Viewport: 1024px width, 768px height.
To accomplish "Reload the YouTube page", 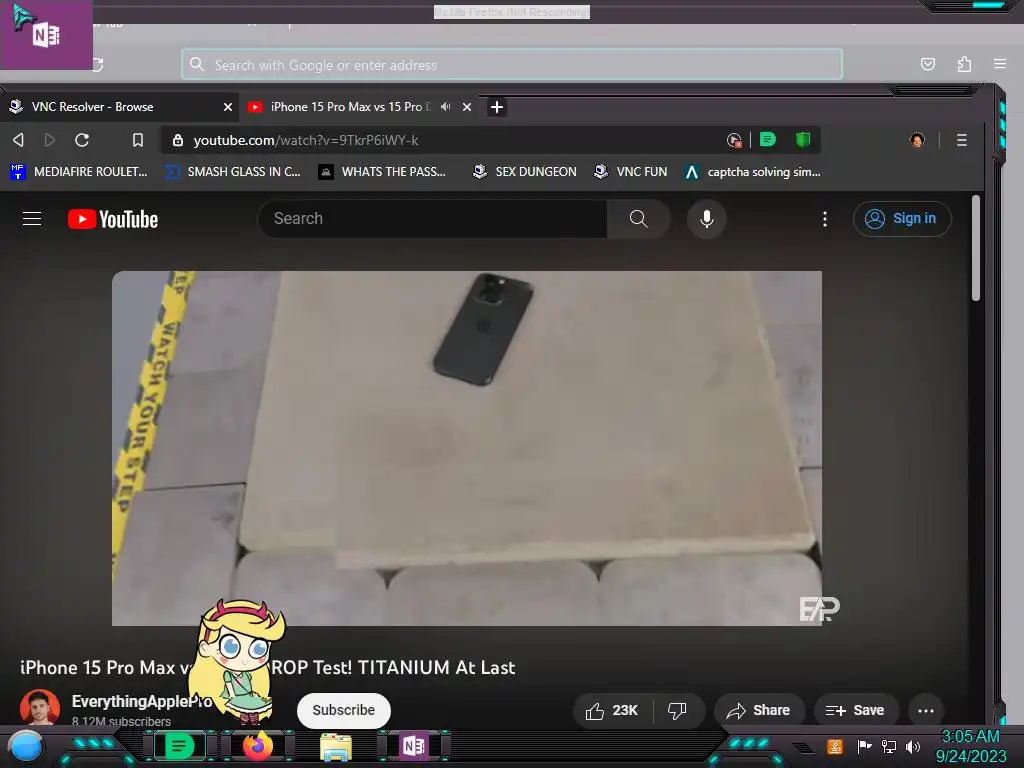I will click(x=82, y=140).
